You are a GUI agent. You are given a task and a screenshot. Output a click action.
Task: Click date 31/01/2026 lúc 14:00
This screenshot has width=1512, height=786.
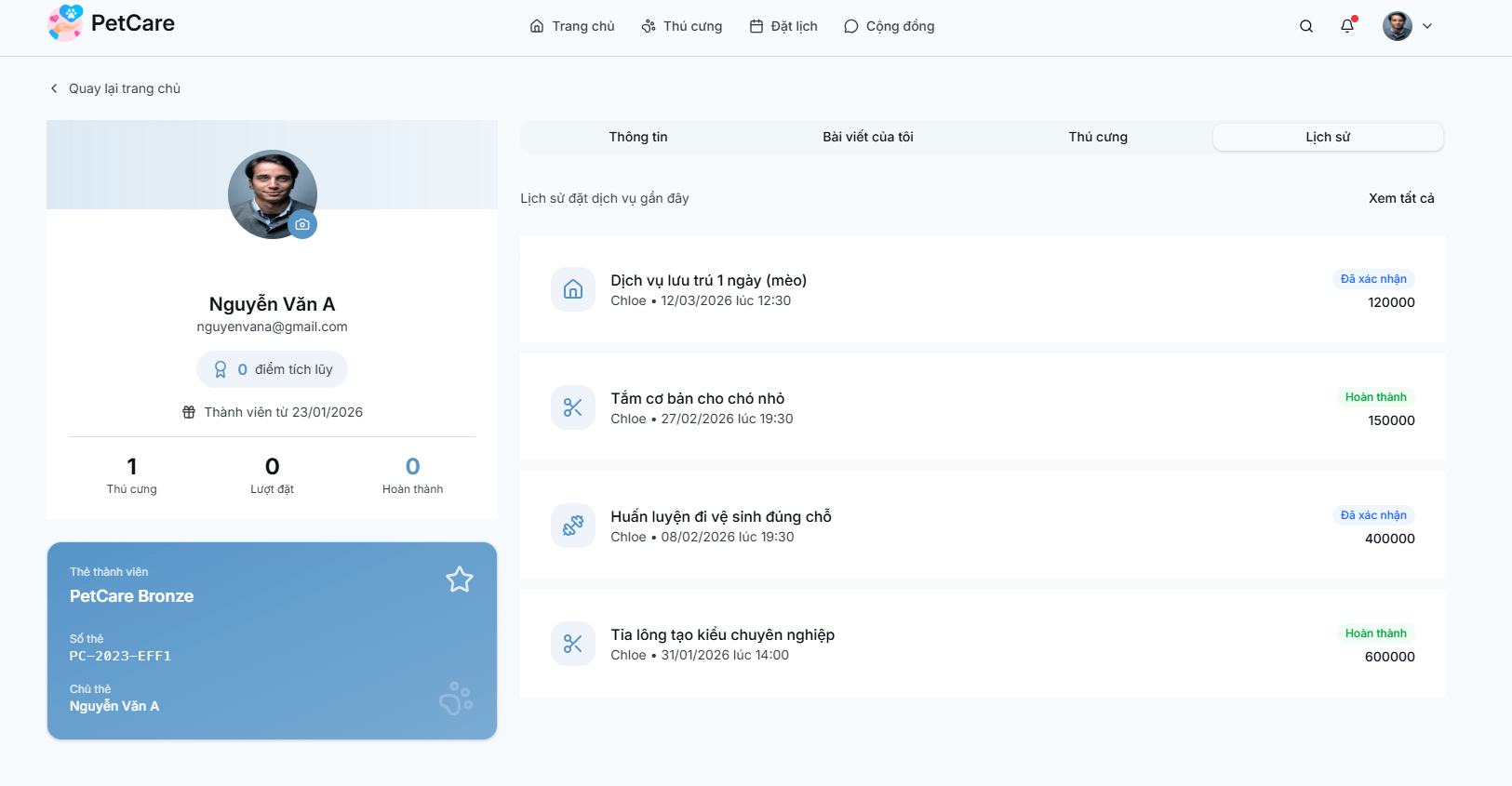coord(725,655)
